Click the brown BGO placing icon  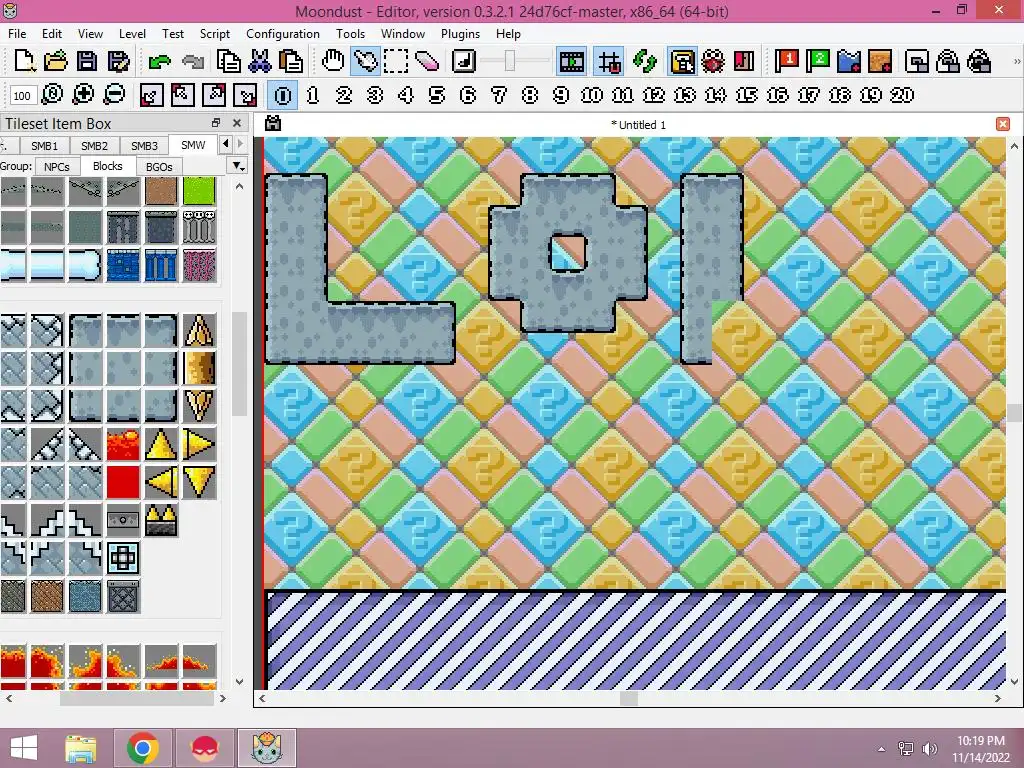pos(880,61)
